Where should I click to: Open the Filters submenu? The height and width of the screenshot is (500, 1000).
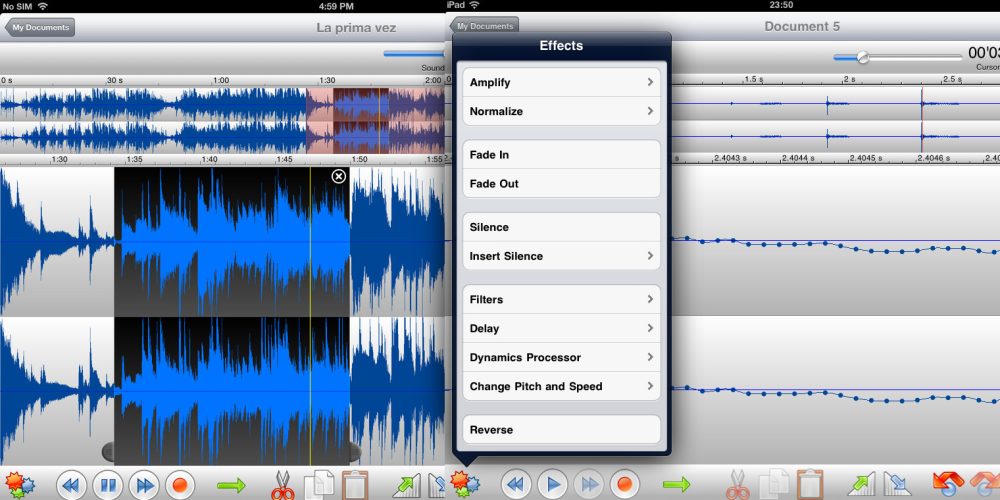560,299
